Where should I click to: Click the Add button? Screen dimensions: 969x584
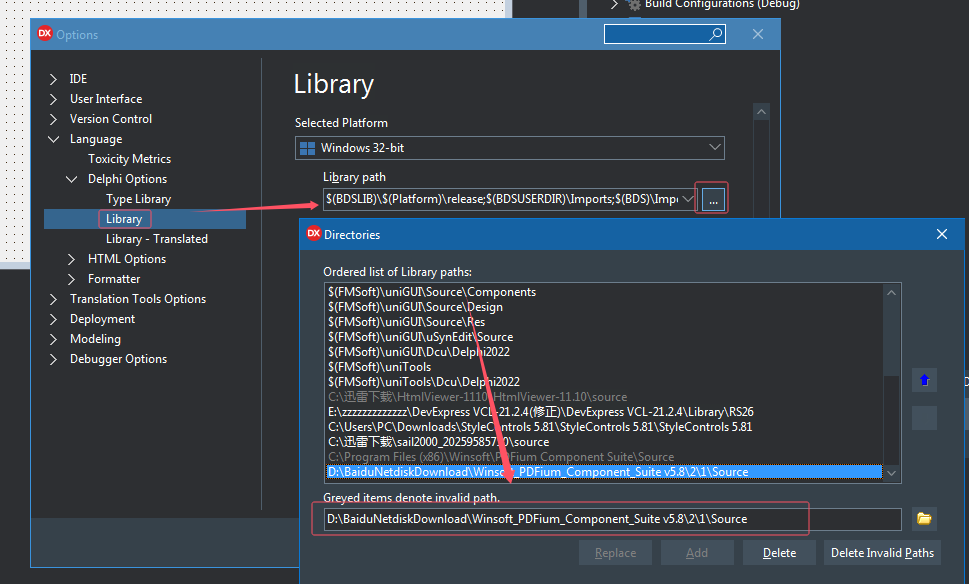coord(697,552)
